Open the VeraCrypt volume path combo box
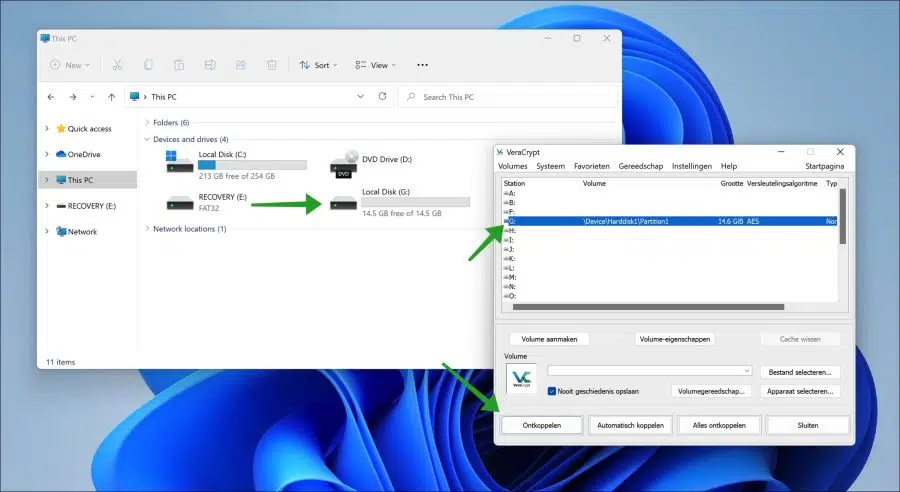 (649, 371)
